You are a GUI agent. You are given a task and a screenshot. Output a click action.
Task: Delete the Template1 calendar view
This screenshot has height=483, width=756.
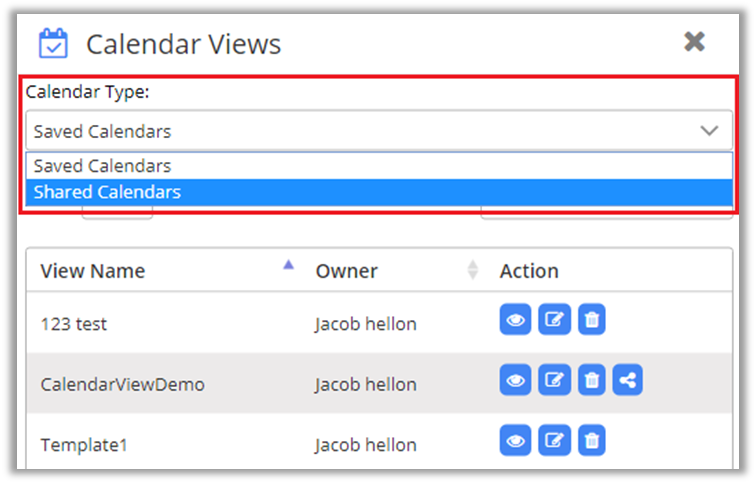(x=592, y=440)
